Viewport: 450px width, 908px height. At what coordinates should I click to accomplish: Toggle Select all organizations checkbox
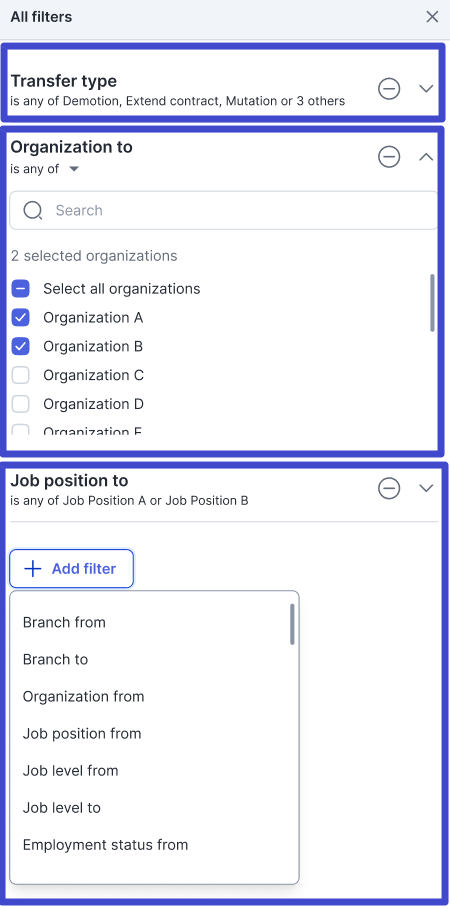click(x=21, y=289)
